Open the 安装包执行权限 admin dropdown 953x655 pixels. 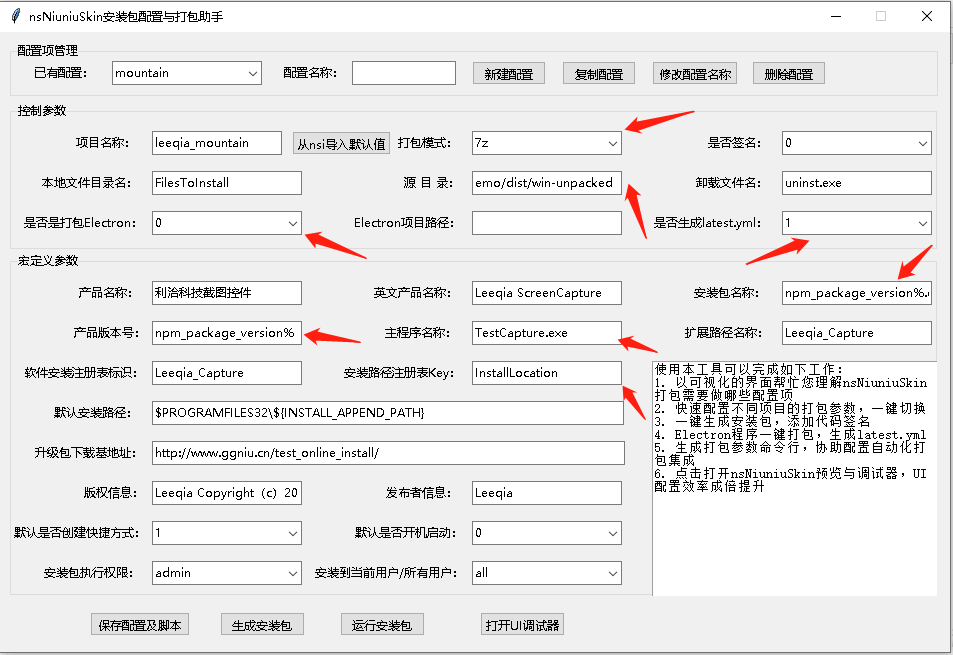tap(227, 573)
